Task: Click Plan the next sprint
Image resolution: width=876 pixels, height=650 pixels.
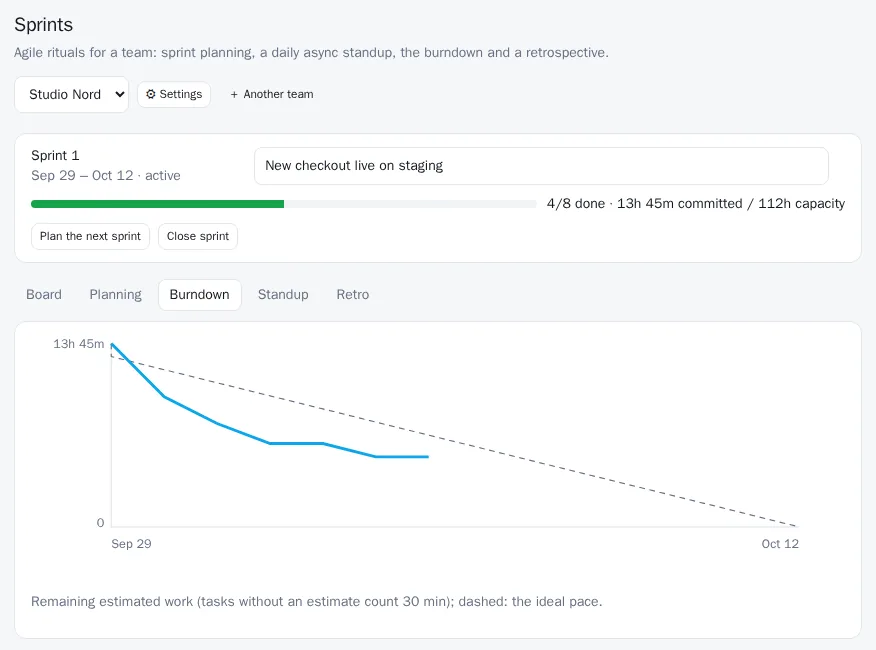Action: (x=91, y=236)
